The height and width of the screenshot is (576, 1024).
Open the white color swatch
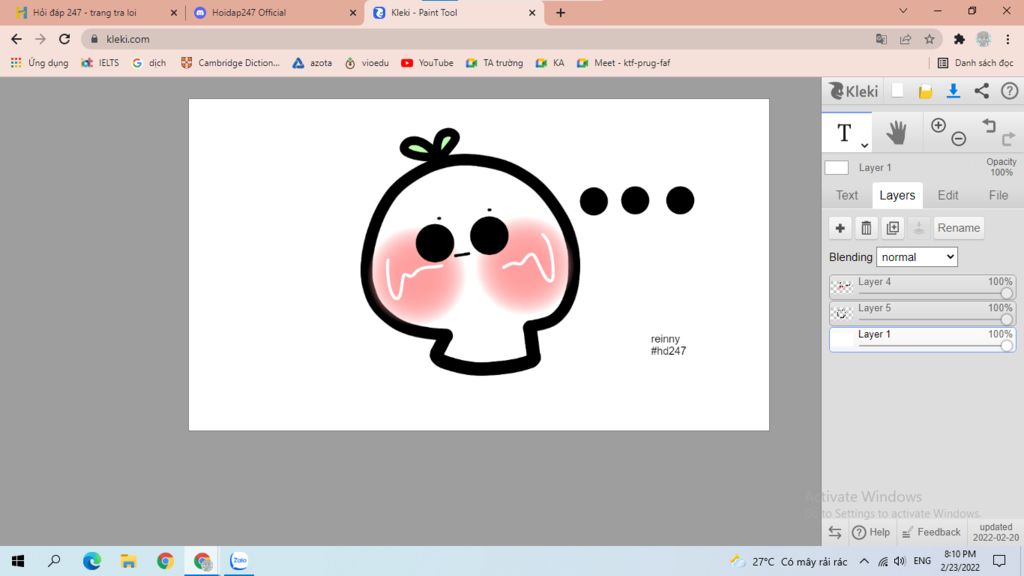tap(837, 167)
